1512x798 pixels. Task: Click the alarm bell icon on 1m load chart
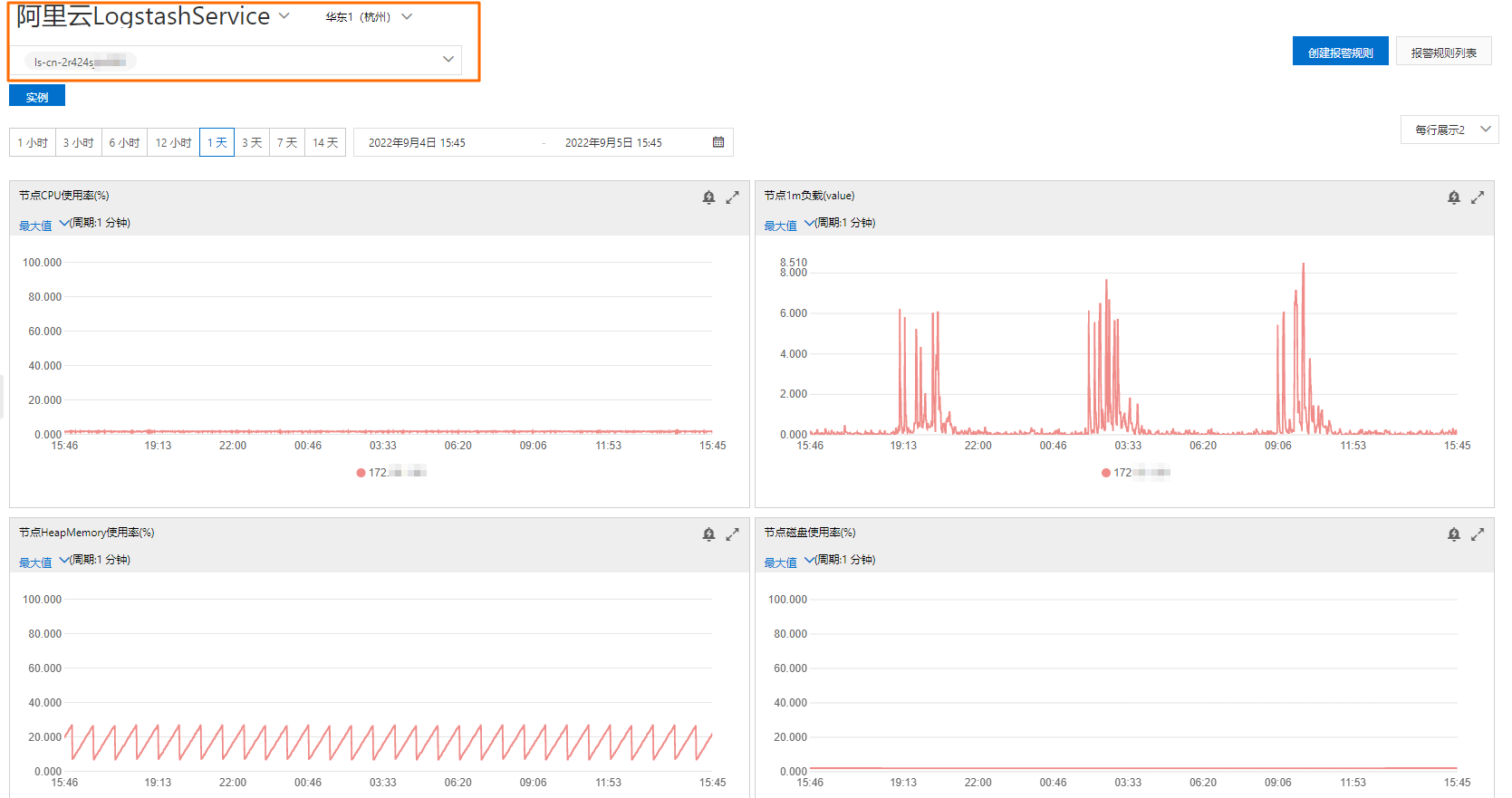(x=1453, y=197)
